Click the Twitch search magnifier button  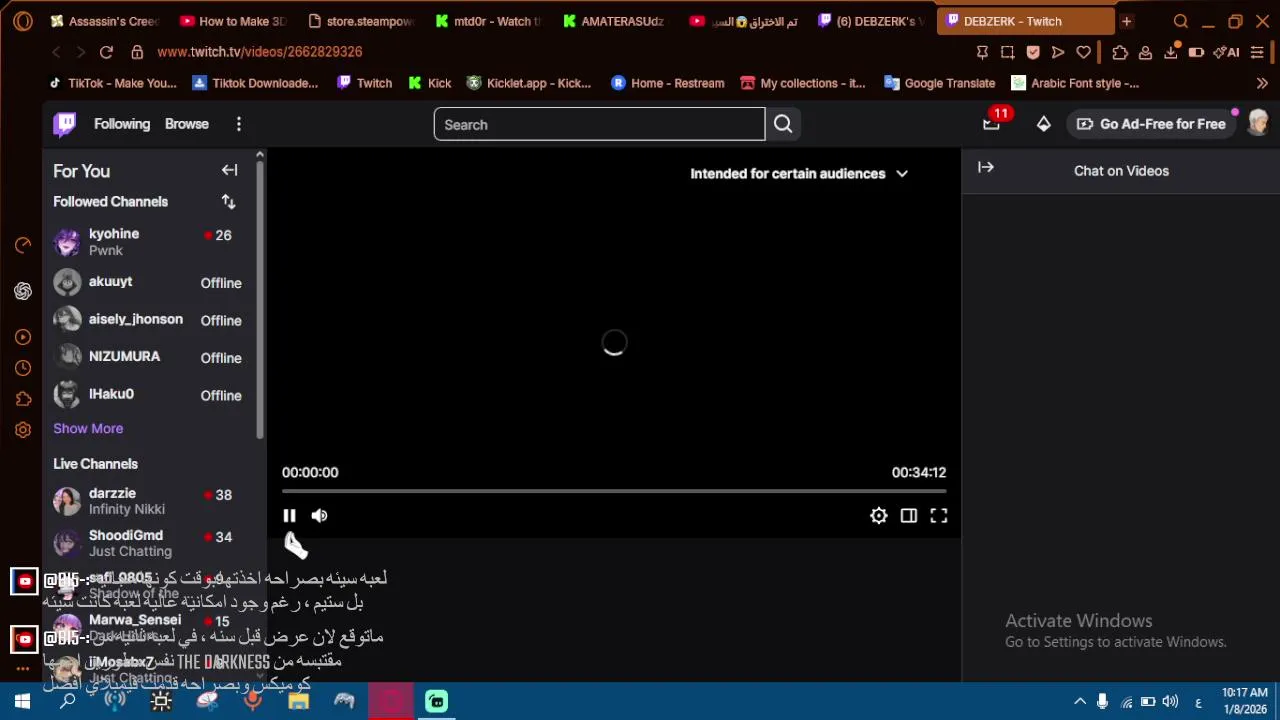click(x=783, y=124)
